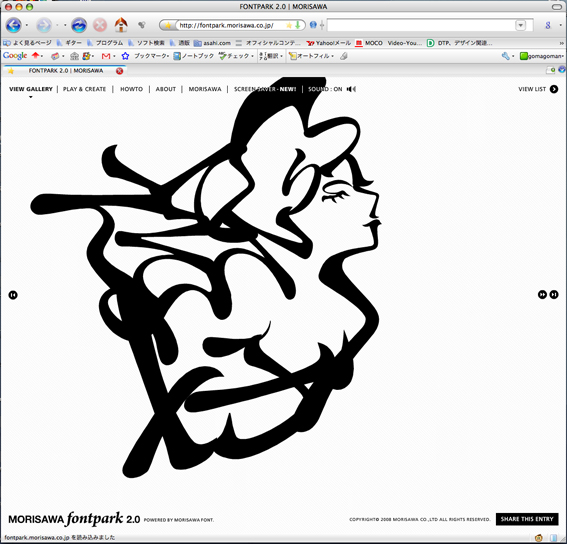Reload the page with the refresh icon
The image size is (567, 544).
click(79, 25)
